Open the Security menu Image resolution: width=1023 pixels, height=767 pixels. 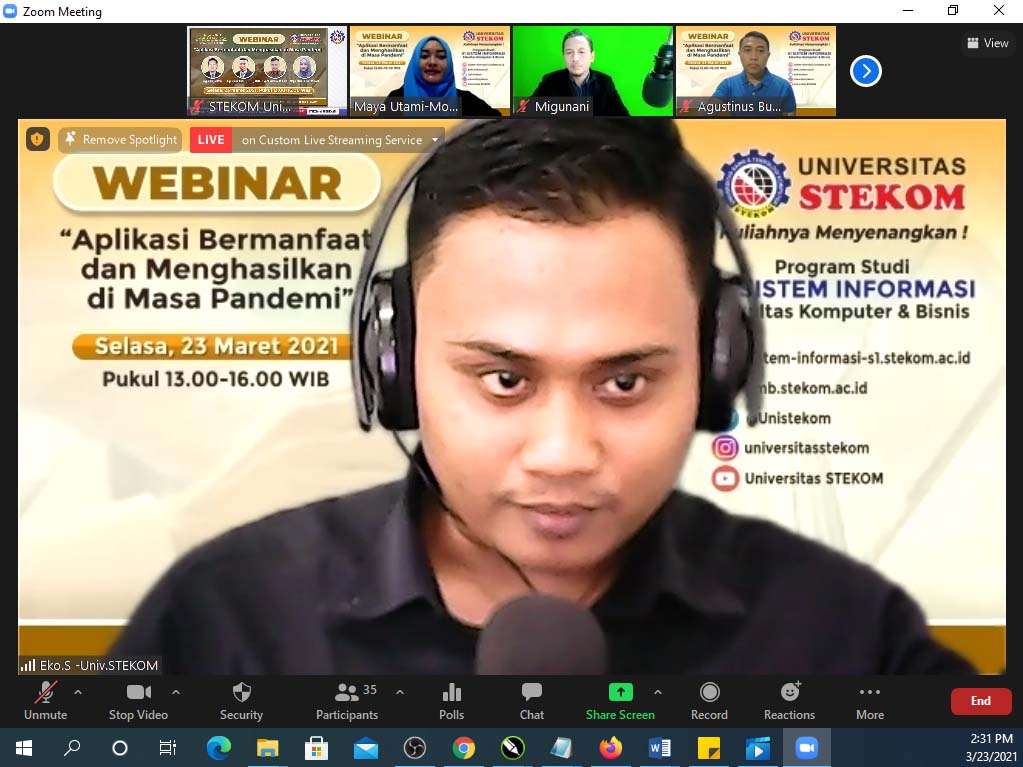click(x=241, y=701)
